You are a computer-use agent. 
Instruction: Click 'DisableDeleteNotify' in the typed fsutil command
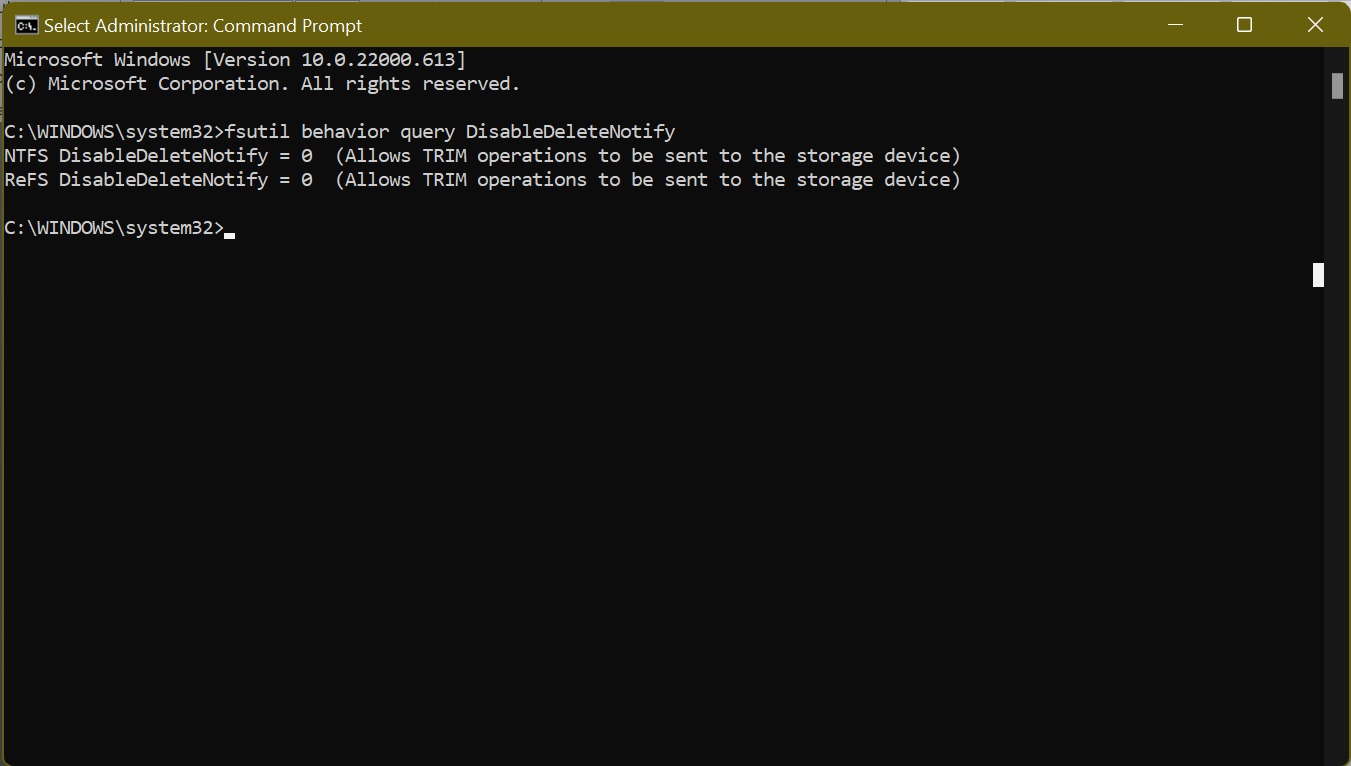point(570,132)
